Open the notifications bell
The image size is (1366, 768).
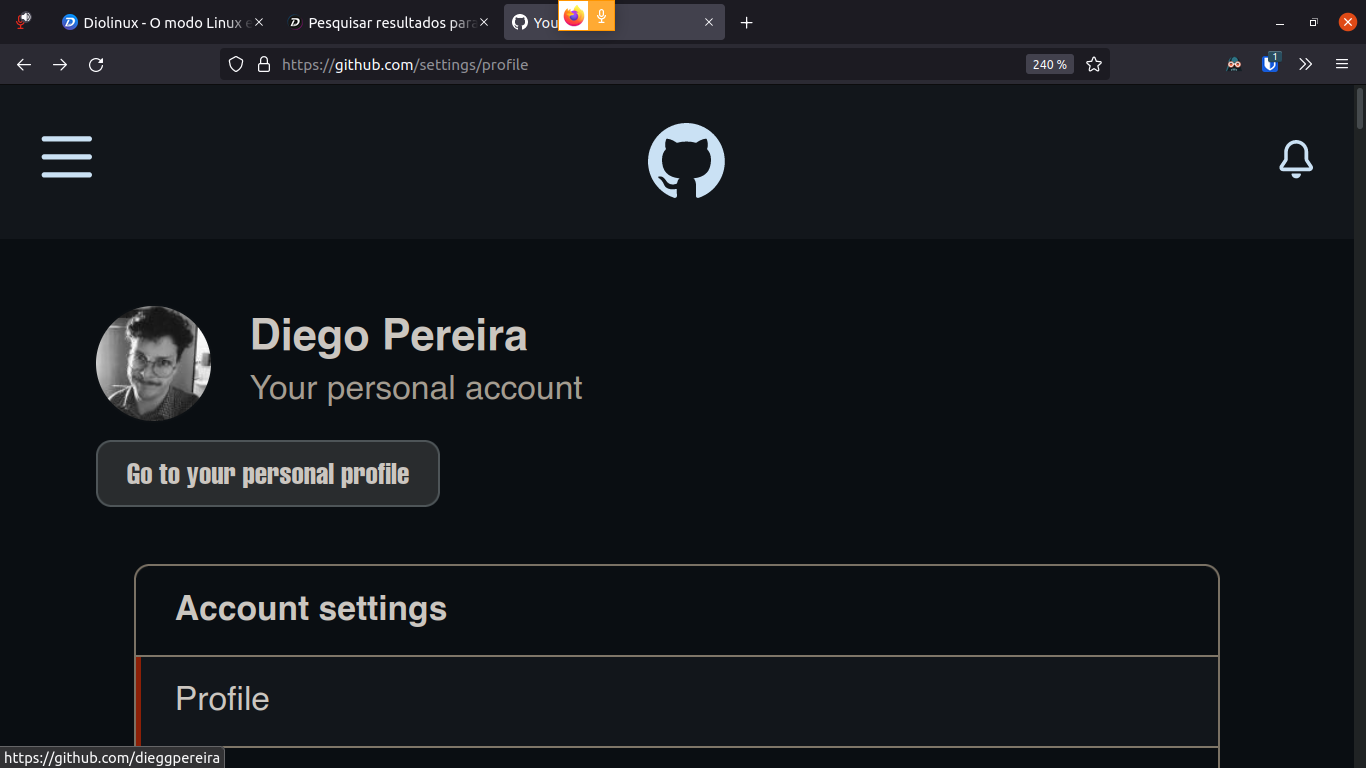pos(1296,159)
